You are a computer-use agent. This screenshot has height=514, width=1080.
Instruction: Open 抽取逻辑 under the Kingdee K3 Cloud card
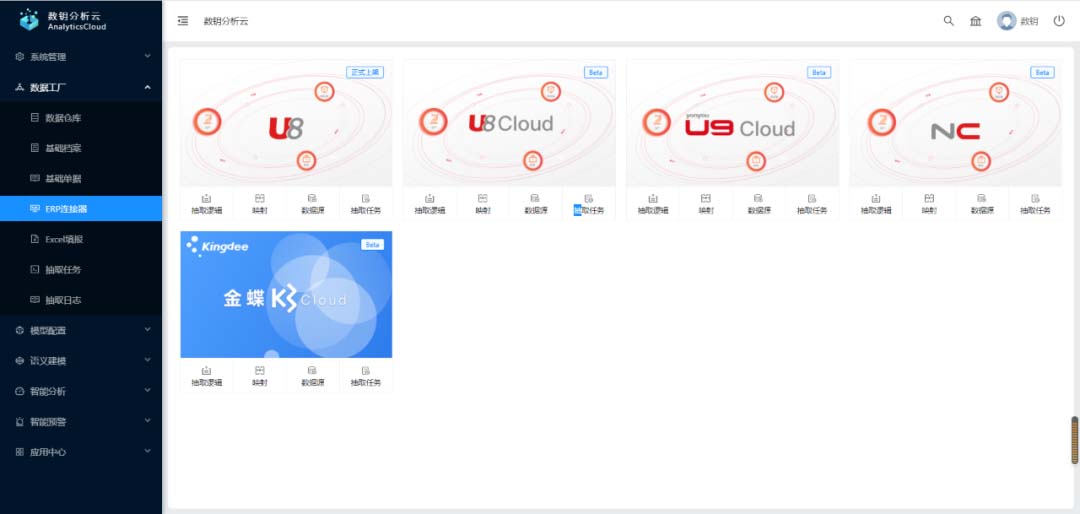[x=207, y=376]
